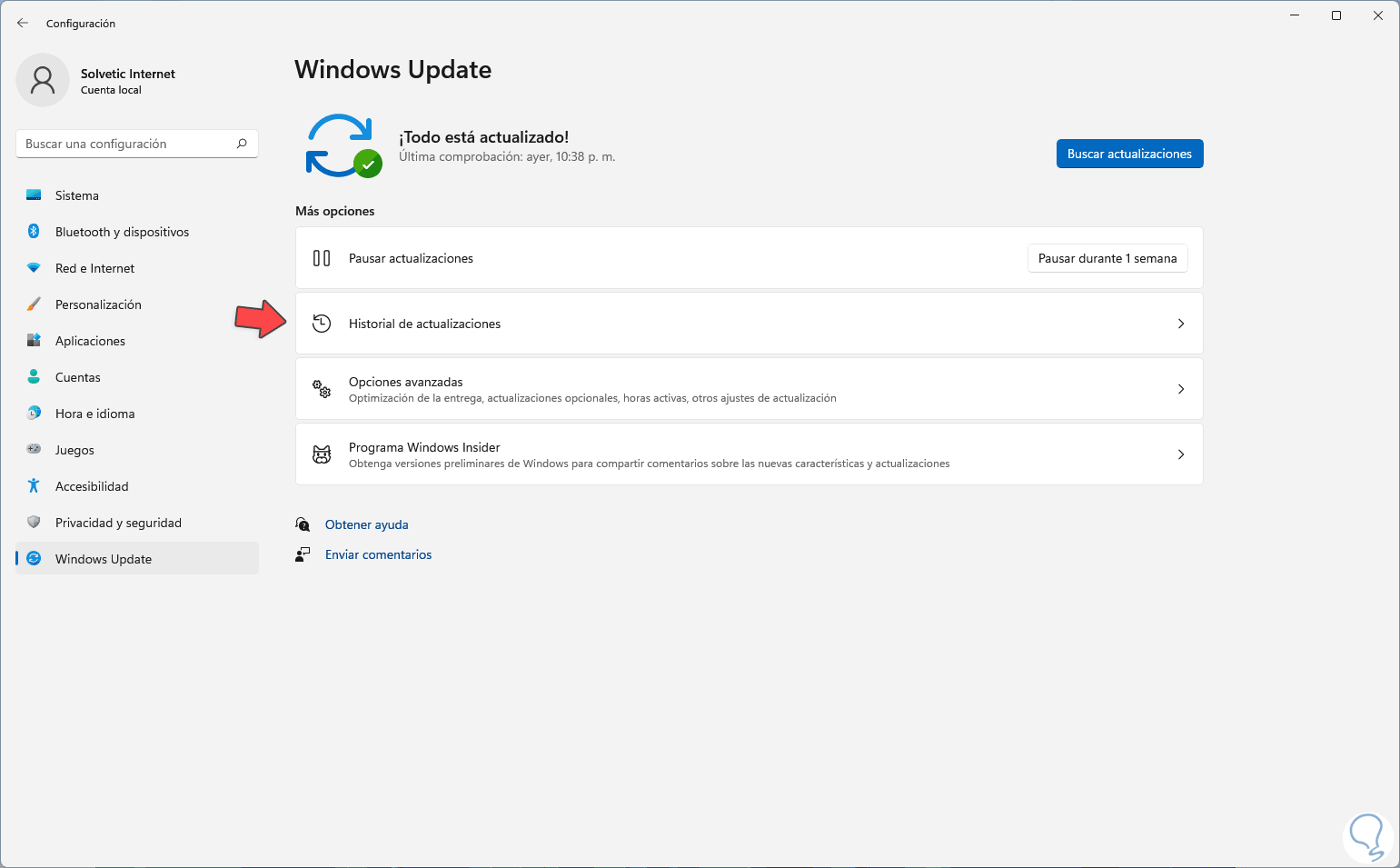This screenshot has height=868, width=1400.
Task: Click the Red e Internet wifi icon
Action: [x=34, y=268]
